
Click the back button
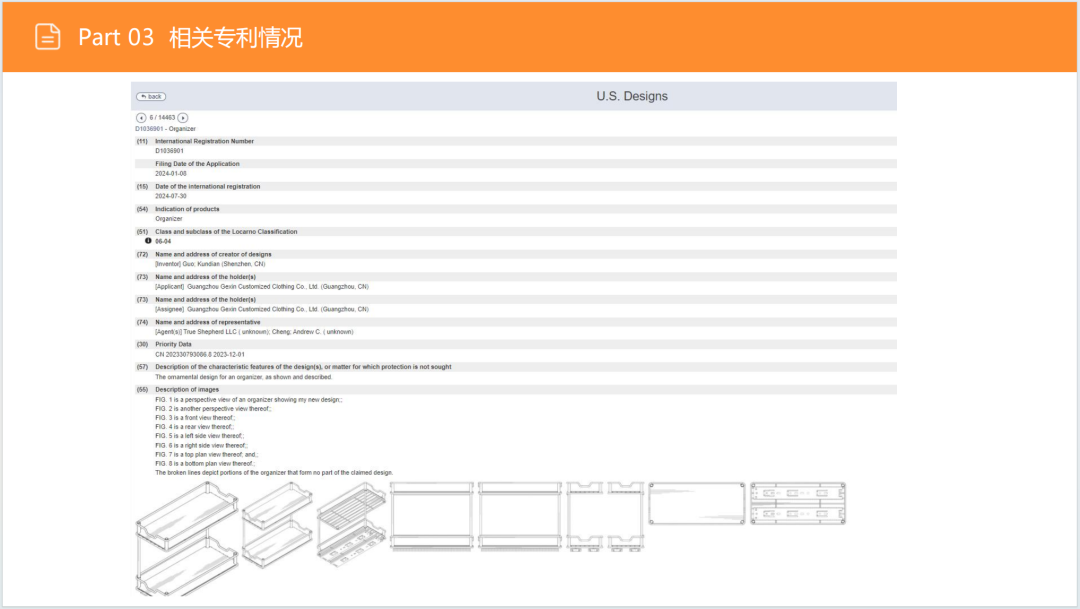(x=151, y=96)
